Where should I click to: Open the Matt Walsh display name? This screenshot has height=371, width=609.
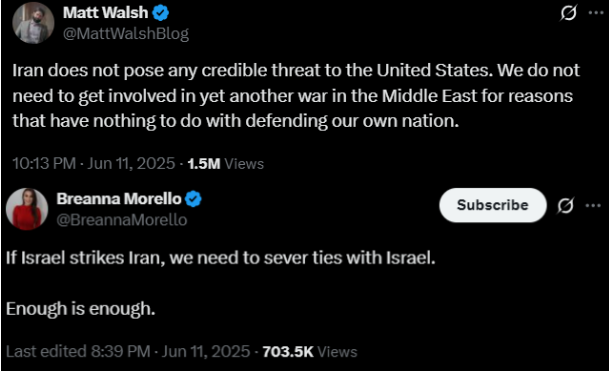tap(106, 13)
